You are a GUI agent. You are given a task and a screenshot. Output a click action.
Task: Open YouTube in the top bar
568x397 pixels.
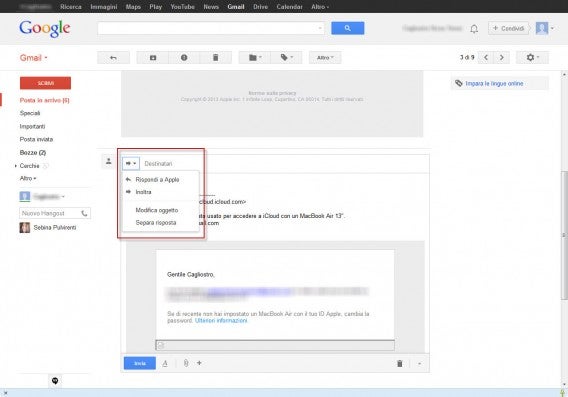click(x=183, y=7)
